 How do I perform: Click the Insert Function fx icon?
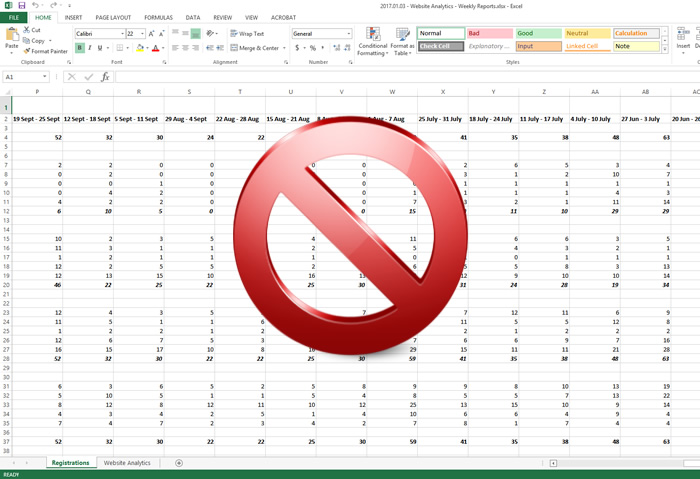(x=105, y=77)
